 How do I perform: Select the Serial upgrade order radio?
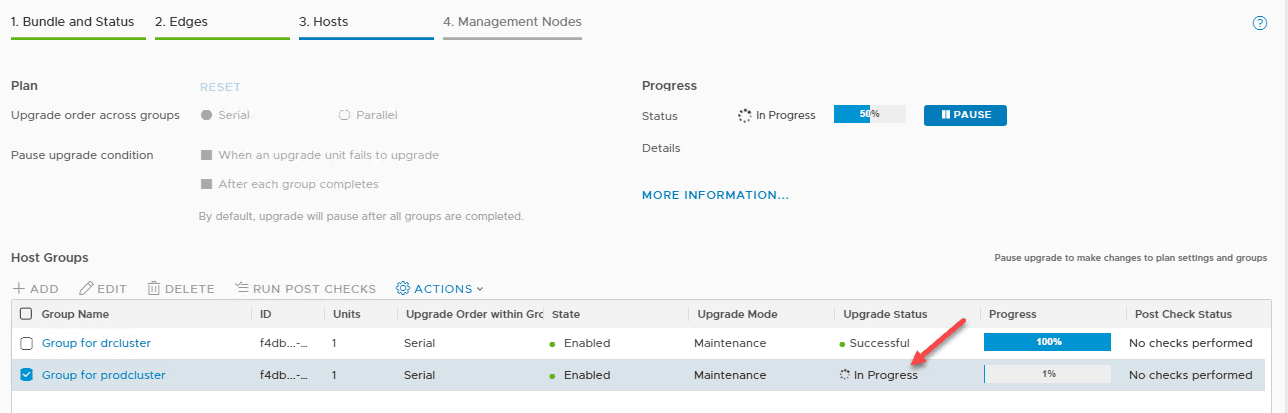[x=207, y=115]
